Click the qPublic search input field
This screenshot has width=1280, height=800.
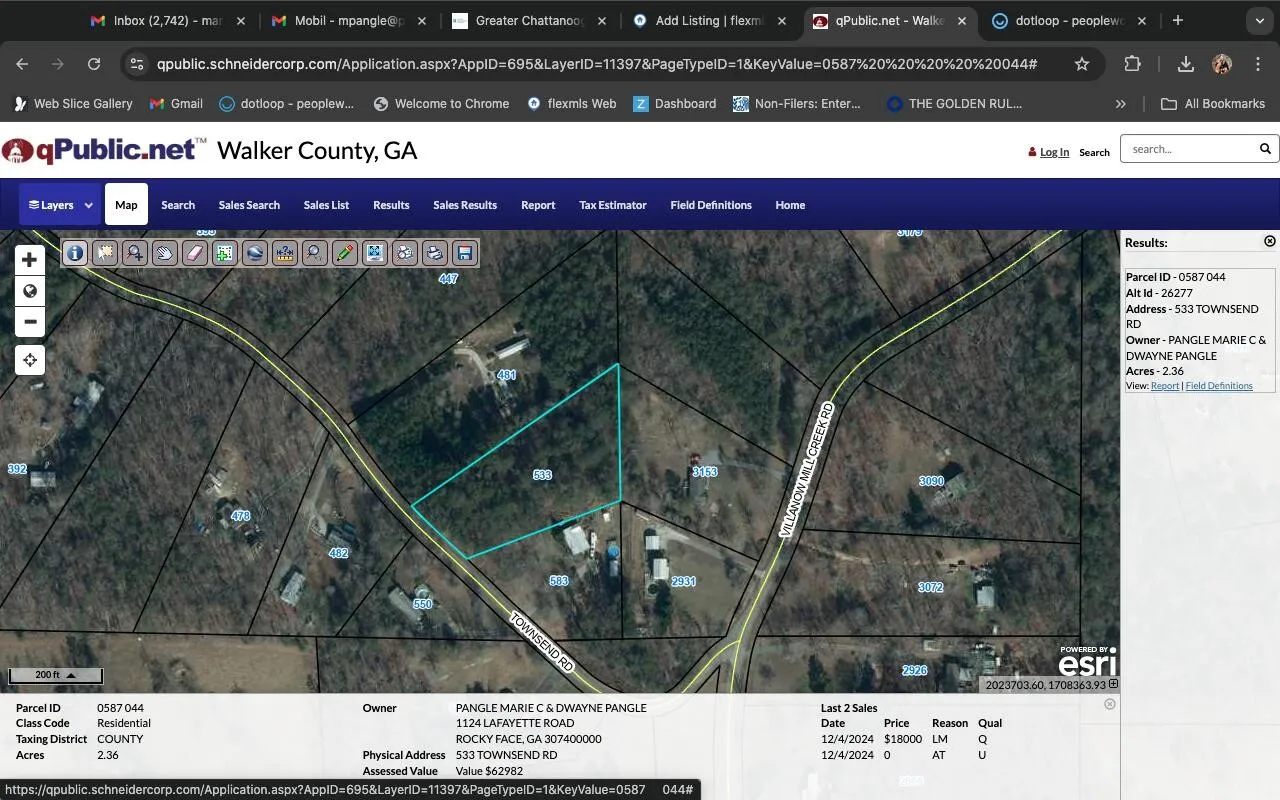[x=1187, y=149]
